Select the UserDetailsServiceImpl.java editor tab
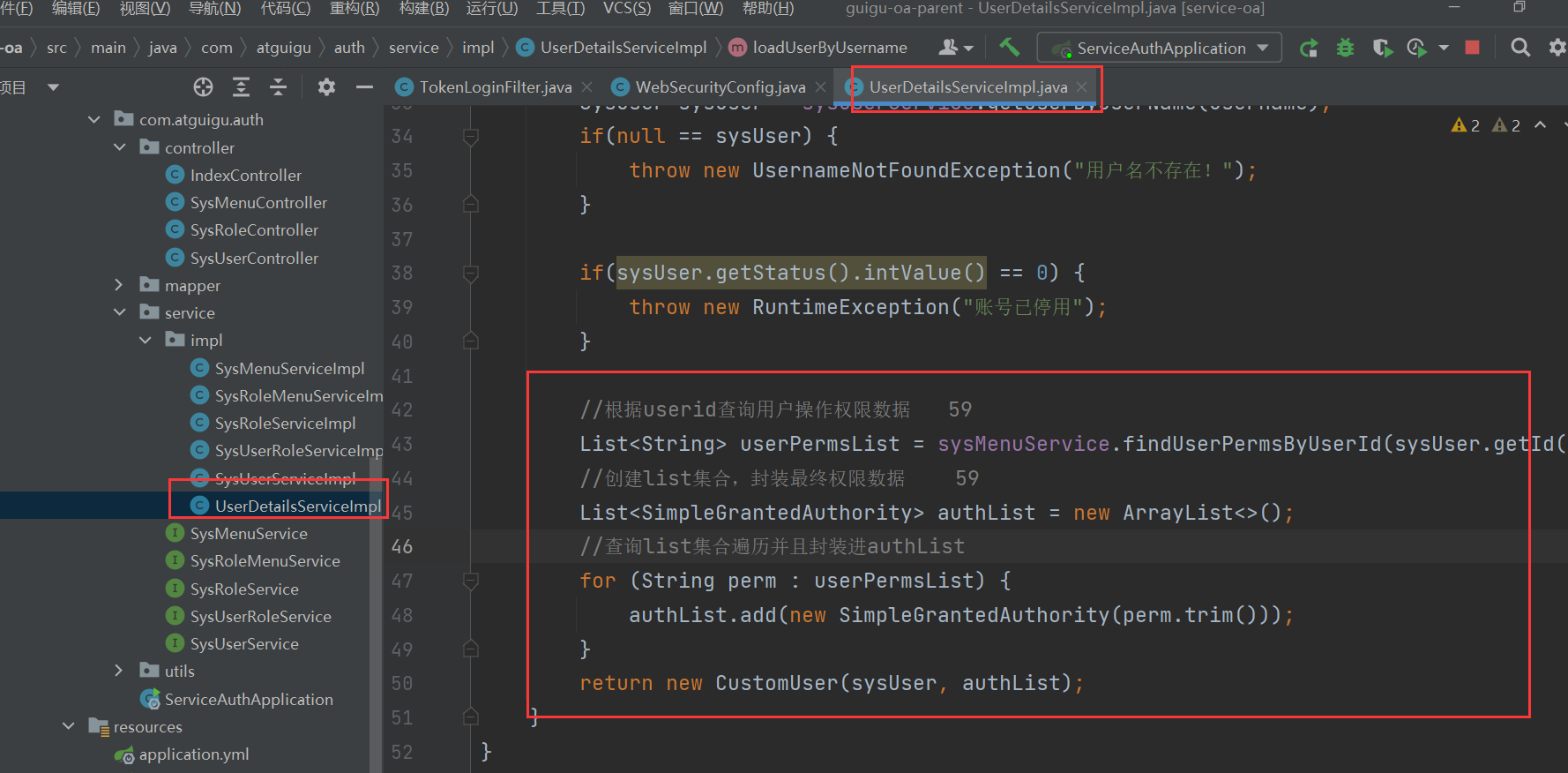1568x773 pixels. coord(967,86)
